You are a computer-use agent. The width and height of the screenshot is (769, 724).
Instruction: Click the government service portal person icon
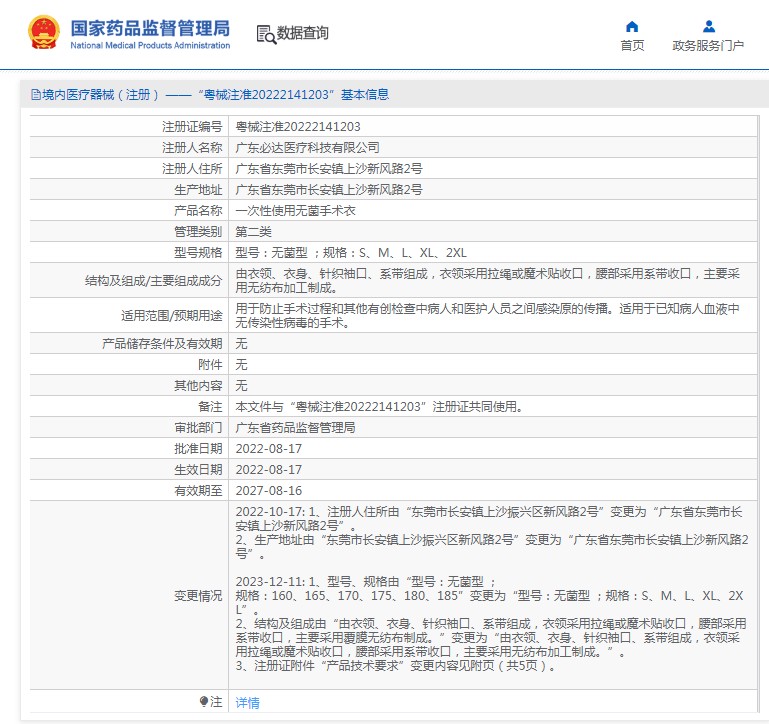(x=709, y=26)
